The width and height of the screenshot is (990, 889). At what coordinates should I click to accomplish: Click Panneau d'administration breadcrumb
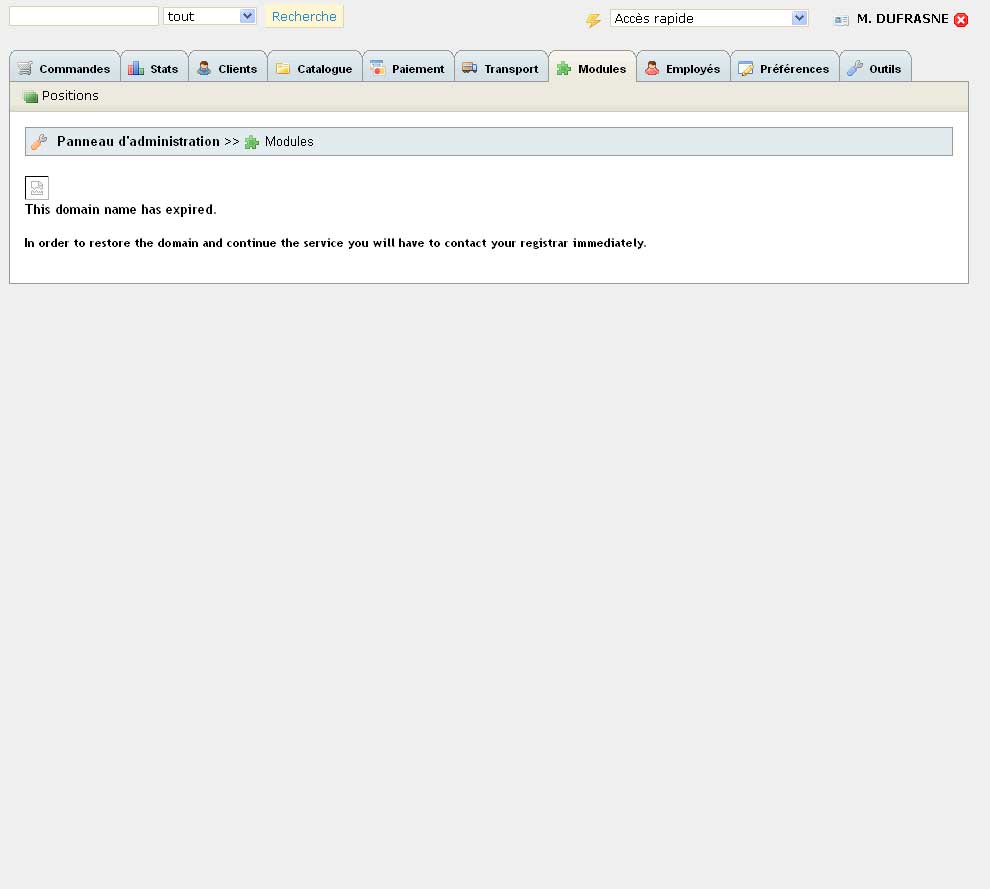[x=138, y=141]
